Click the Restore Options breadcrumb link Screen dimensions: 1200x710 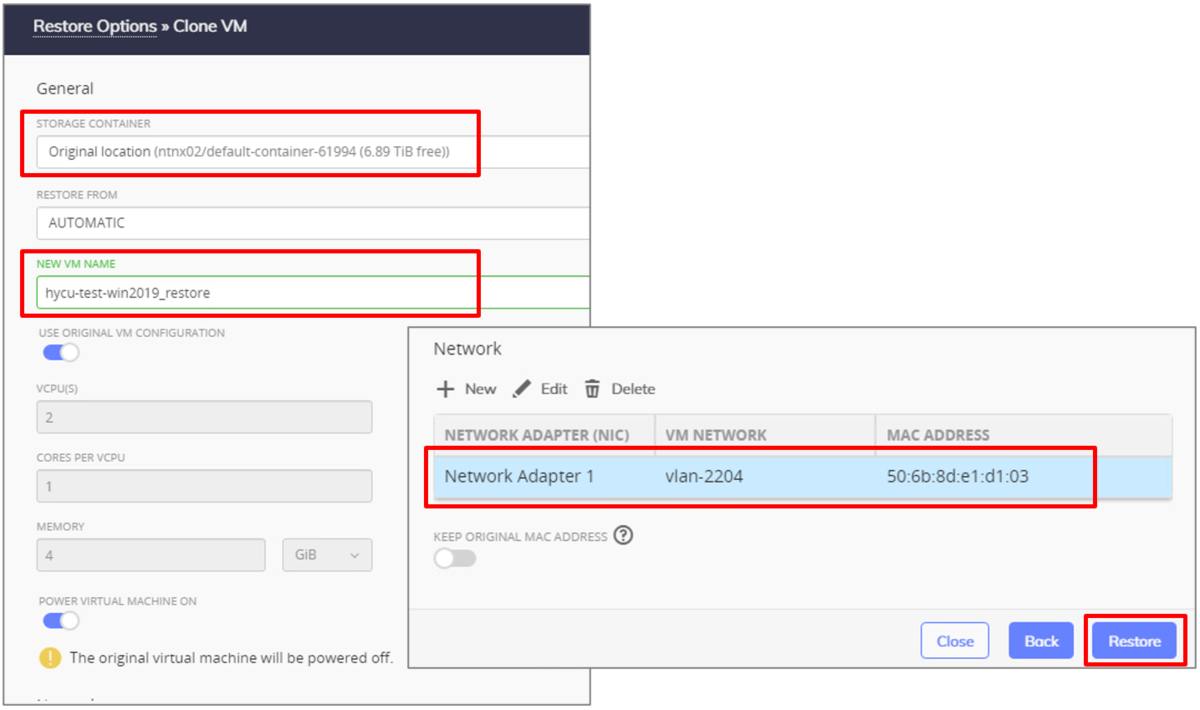pos(95,26)
